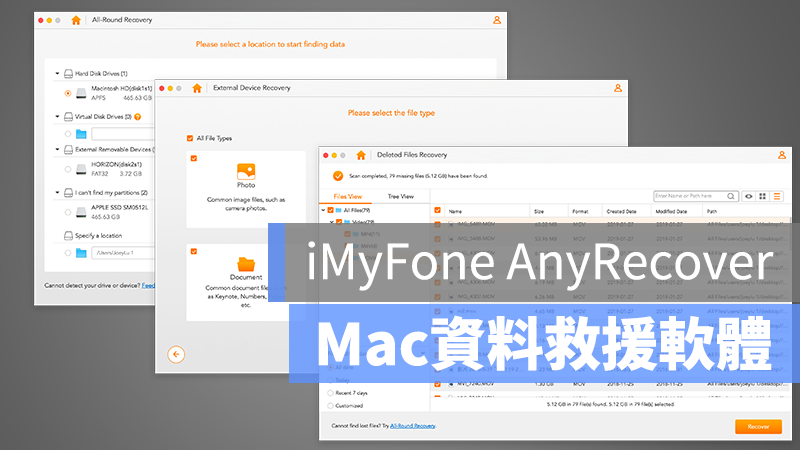Open user account icon in External Device Recovery window
The height and width of the screenshot is (450, 800).
click(618, 88)
